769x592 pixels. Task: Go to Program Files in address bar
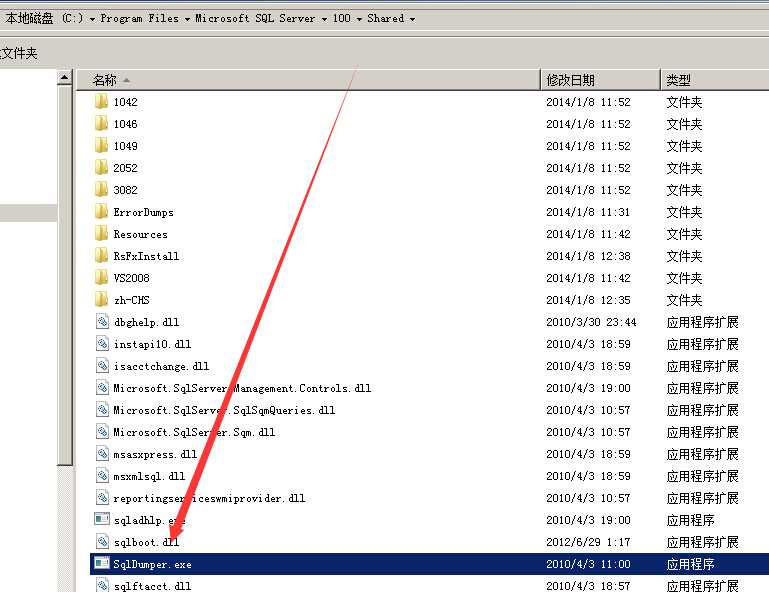pyautogui.click(x=140, y=19)
